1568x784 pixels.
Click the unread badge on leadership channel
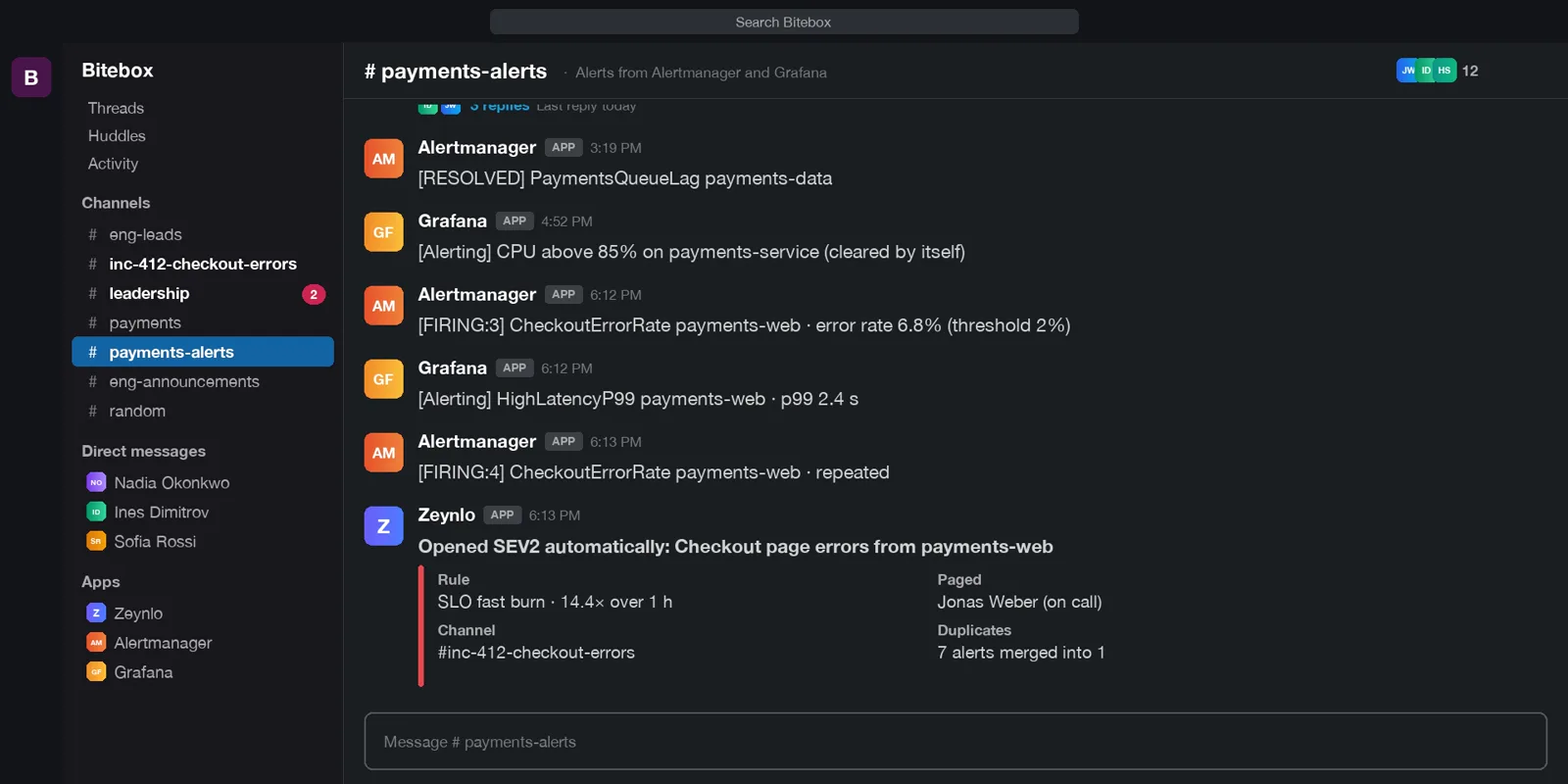click(x=314, y=294)
